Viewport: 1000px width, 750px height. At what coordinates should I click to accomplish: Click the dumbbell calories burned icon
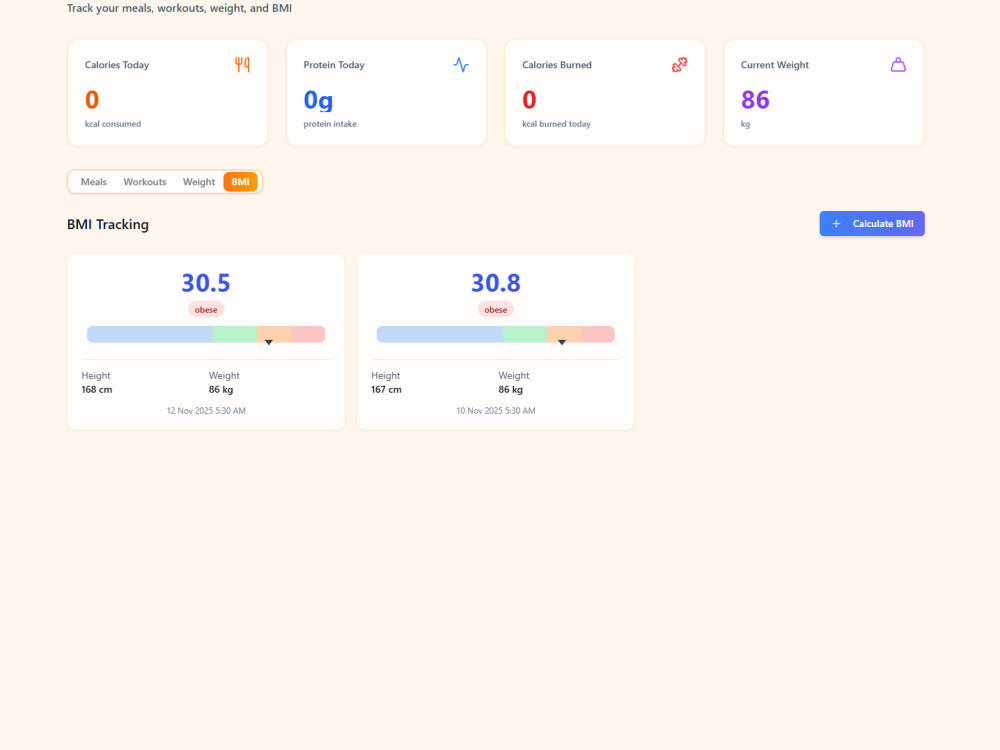tap(680, 64)
